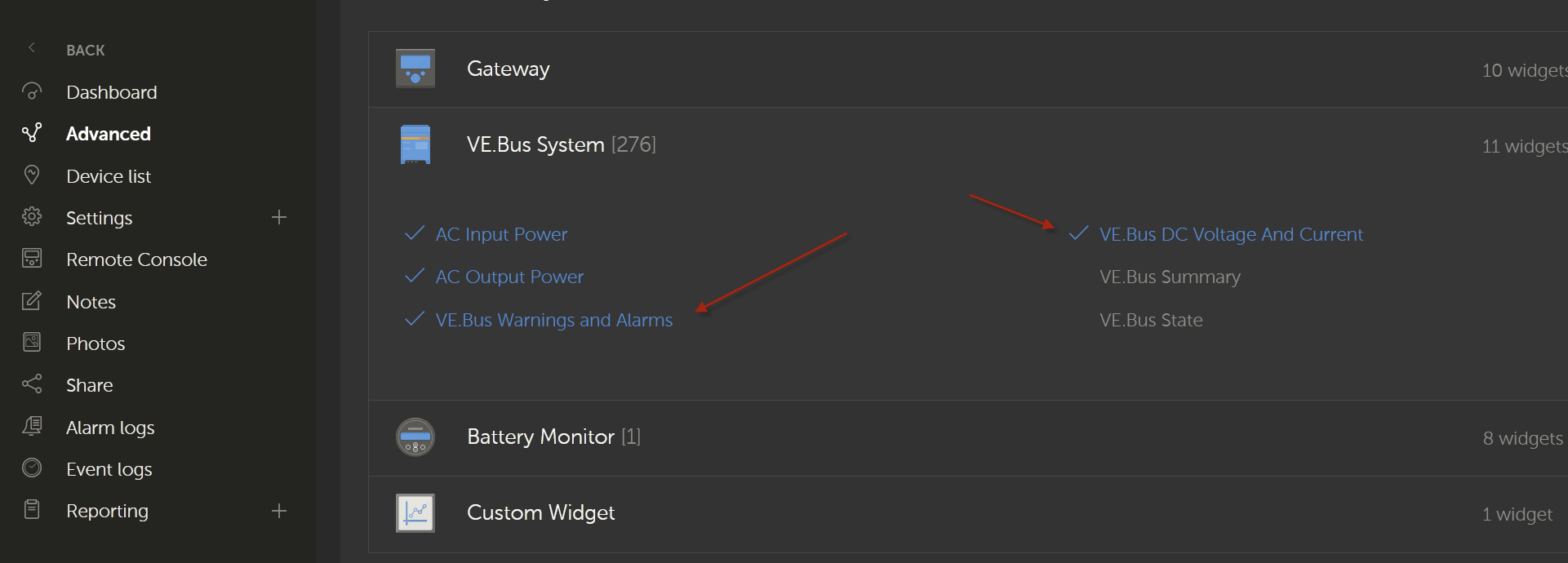
Task: Click the Alarm logs icon
Action: click(32, 426)
